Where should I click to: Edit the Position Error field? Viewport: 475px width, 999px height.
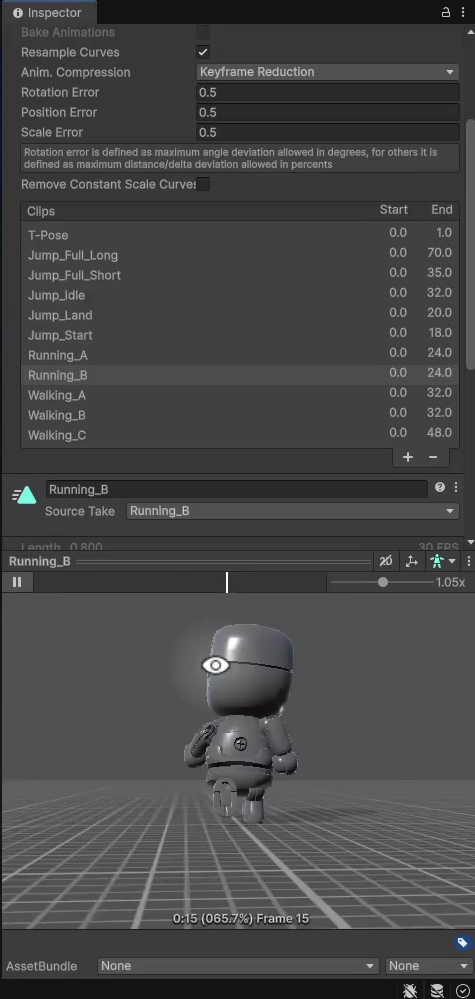coord(328,112)
